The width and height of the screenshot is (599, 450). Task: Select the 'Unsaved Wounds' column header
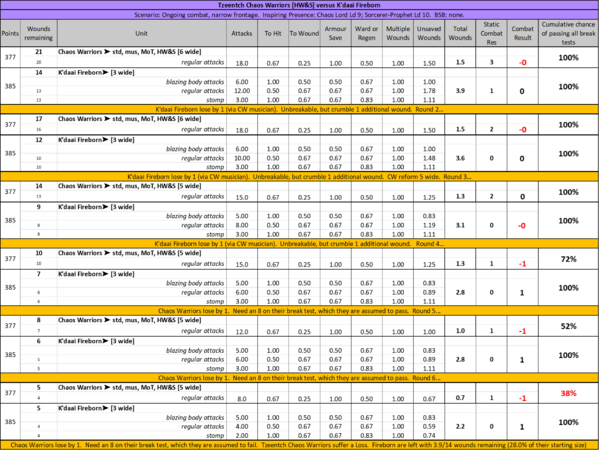tap(429, 33)
